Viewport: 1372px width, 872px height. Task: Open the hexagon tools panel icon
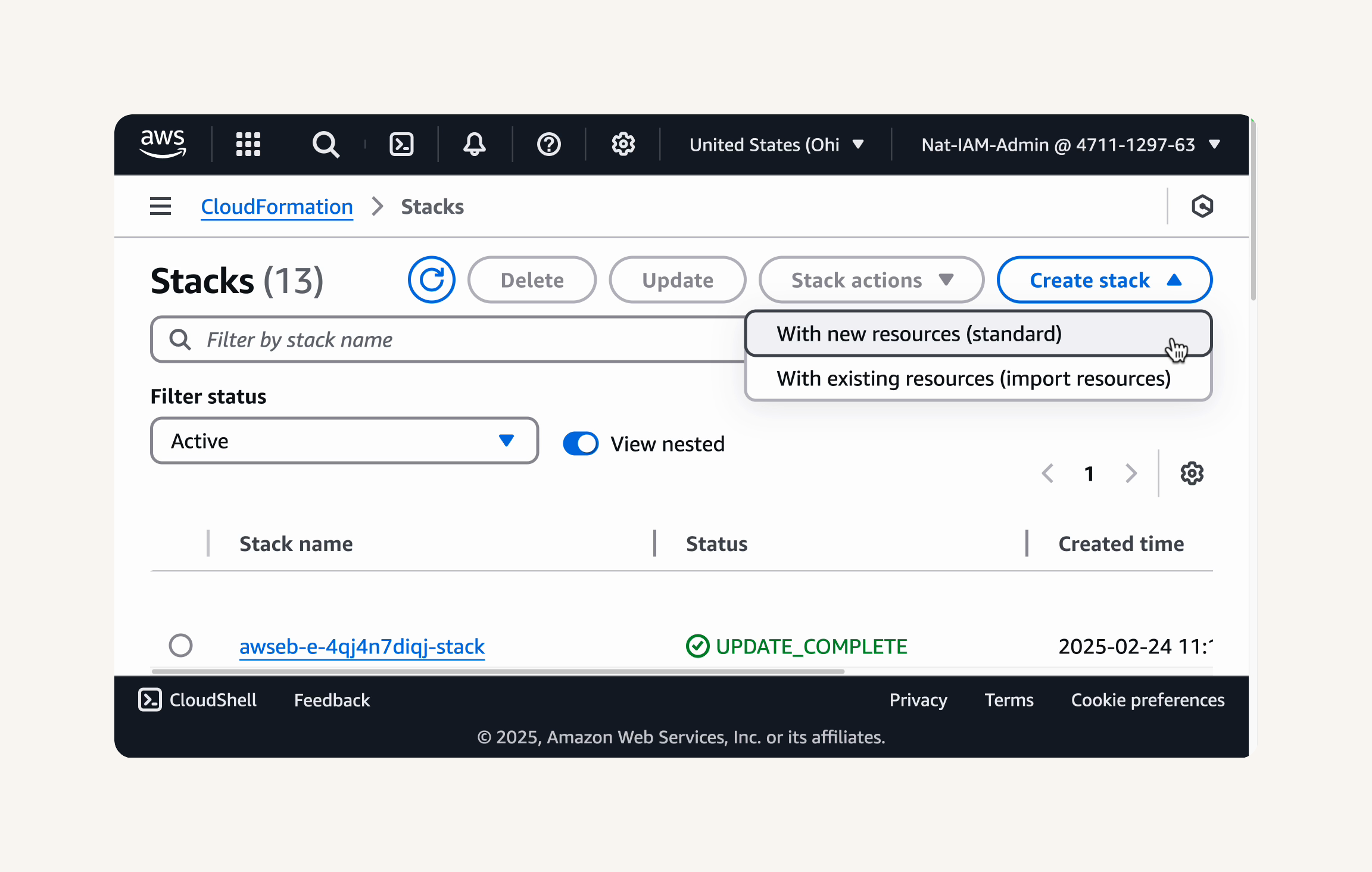[x=1202, y=207]
